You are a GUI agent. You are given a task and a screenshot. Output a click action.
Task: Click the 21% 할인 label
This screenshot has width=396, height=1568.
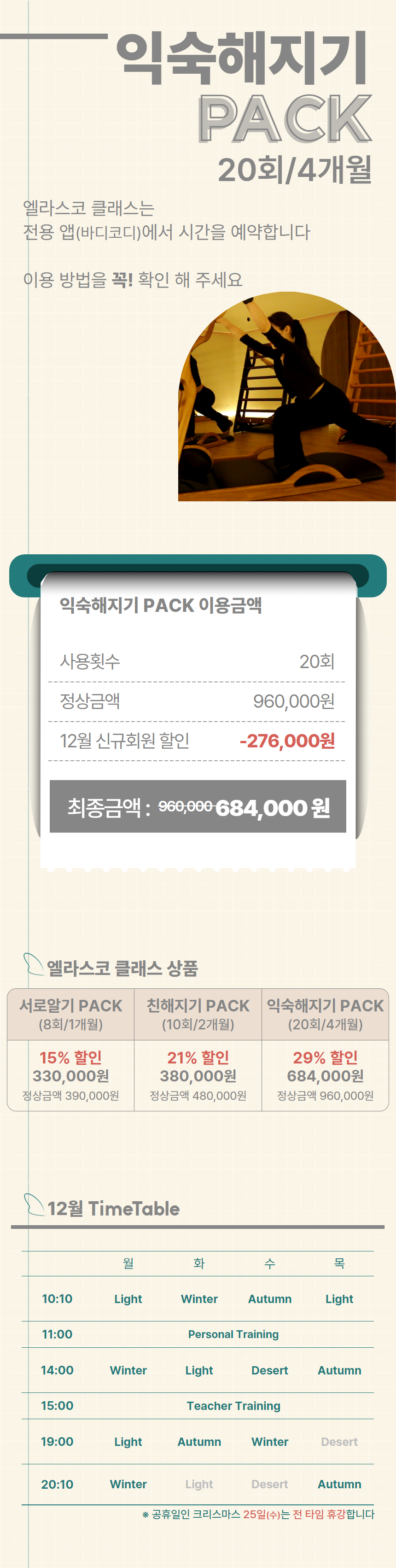(x=198, y=1057)
